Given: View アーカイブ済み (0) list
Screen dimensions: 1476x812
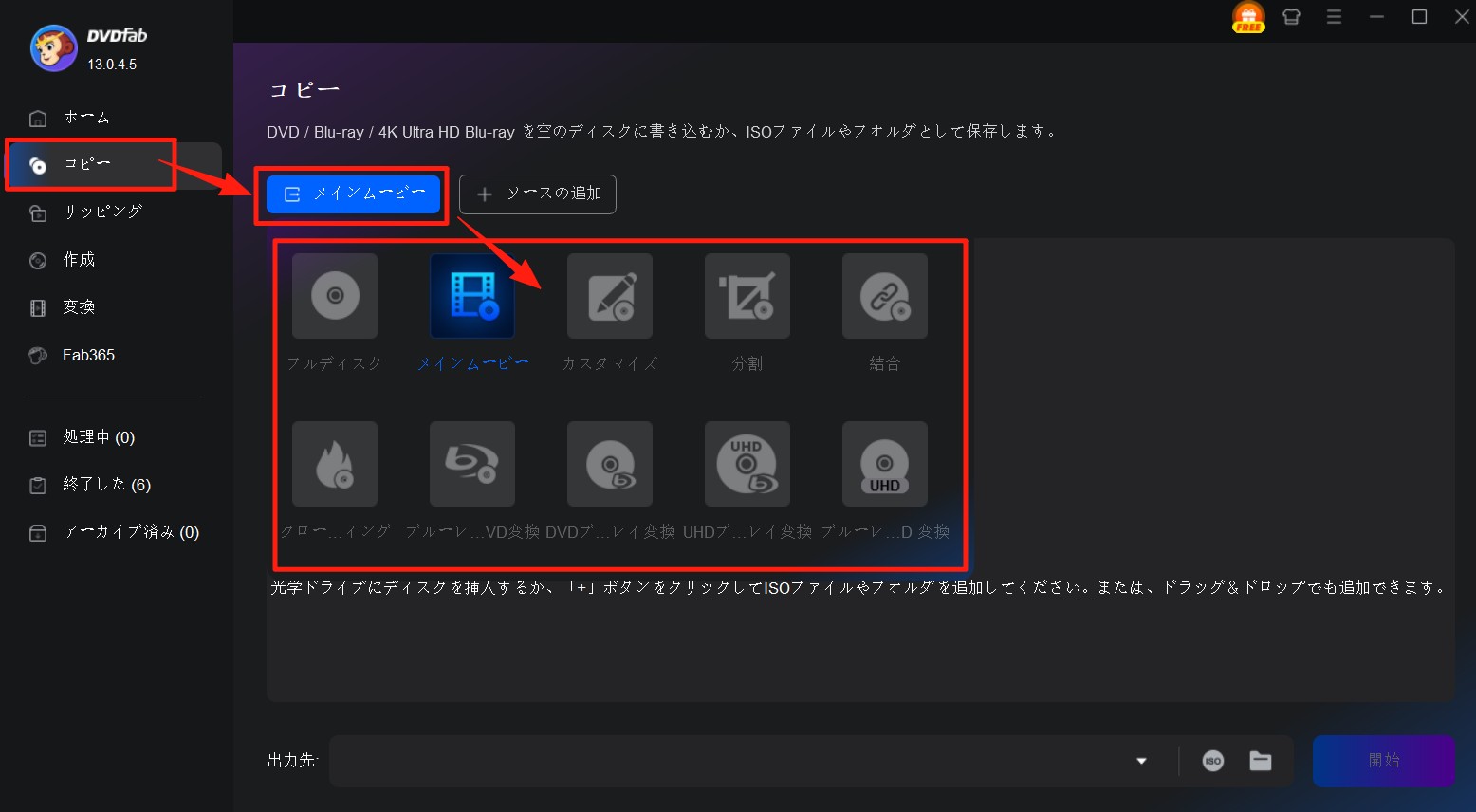Looking at the screenshot, I should click(114, 532).
